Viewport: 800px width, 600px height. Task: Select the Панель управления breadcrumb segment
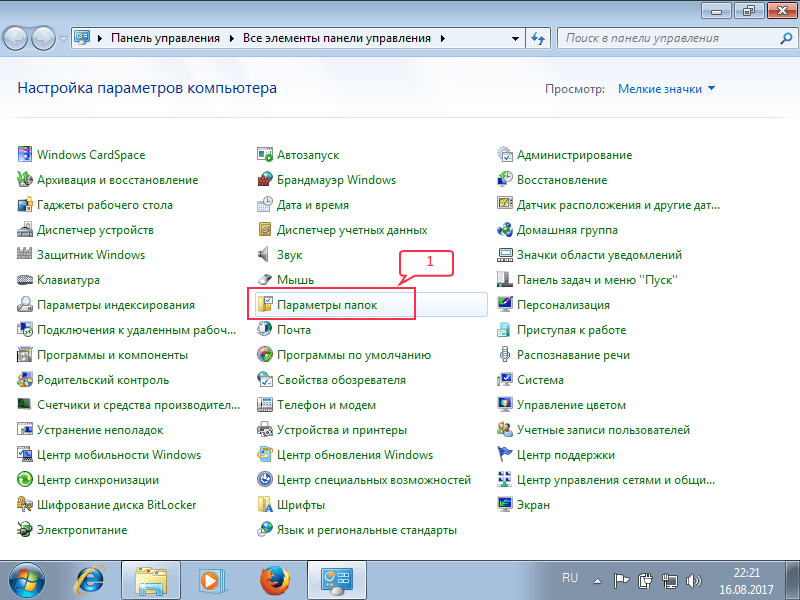pos(165,38)
